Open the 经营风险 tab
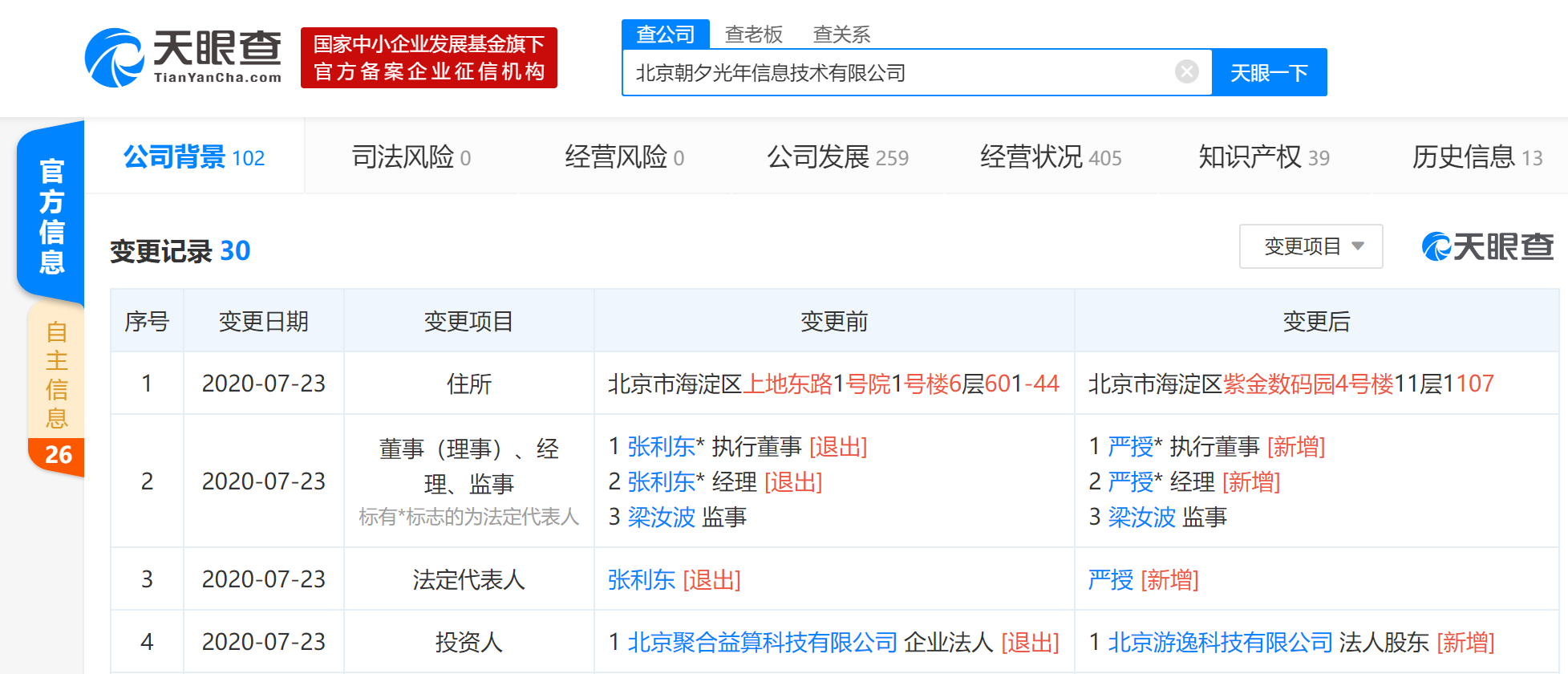Image resolution: width=1568 pixels, height=674 pixels. point(625,157)
